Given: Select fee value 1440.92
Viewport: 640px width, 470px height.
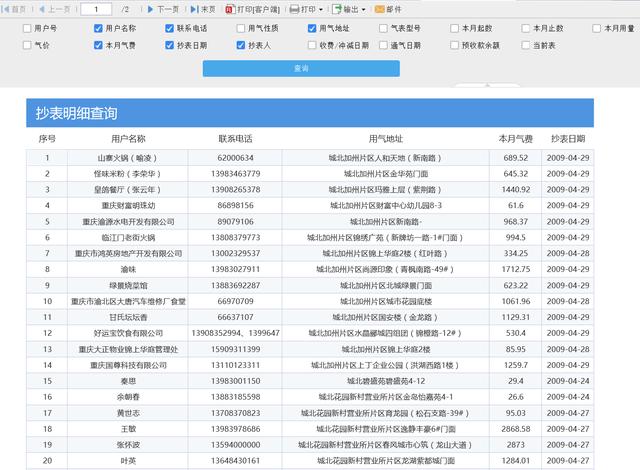Looking at the screenshot, I should [x=516, y=190].
